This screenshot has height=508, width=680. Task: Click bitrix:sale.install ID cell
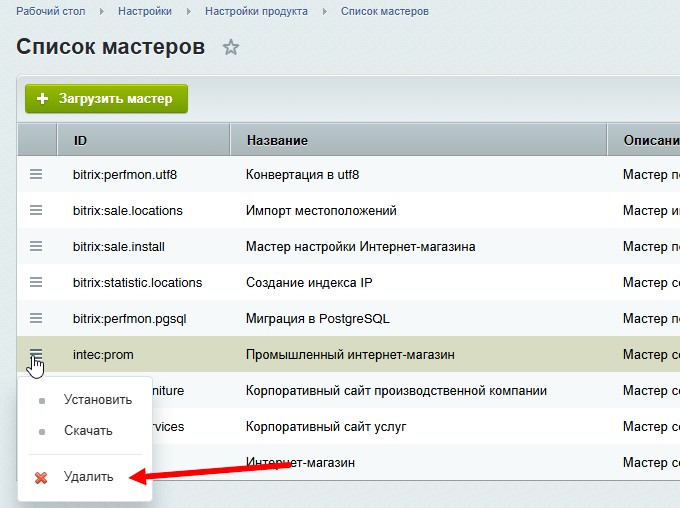pyautogui.click(x=119, y=247)
